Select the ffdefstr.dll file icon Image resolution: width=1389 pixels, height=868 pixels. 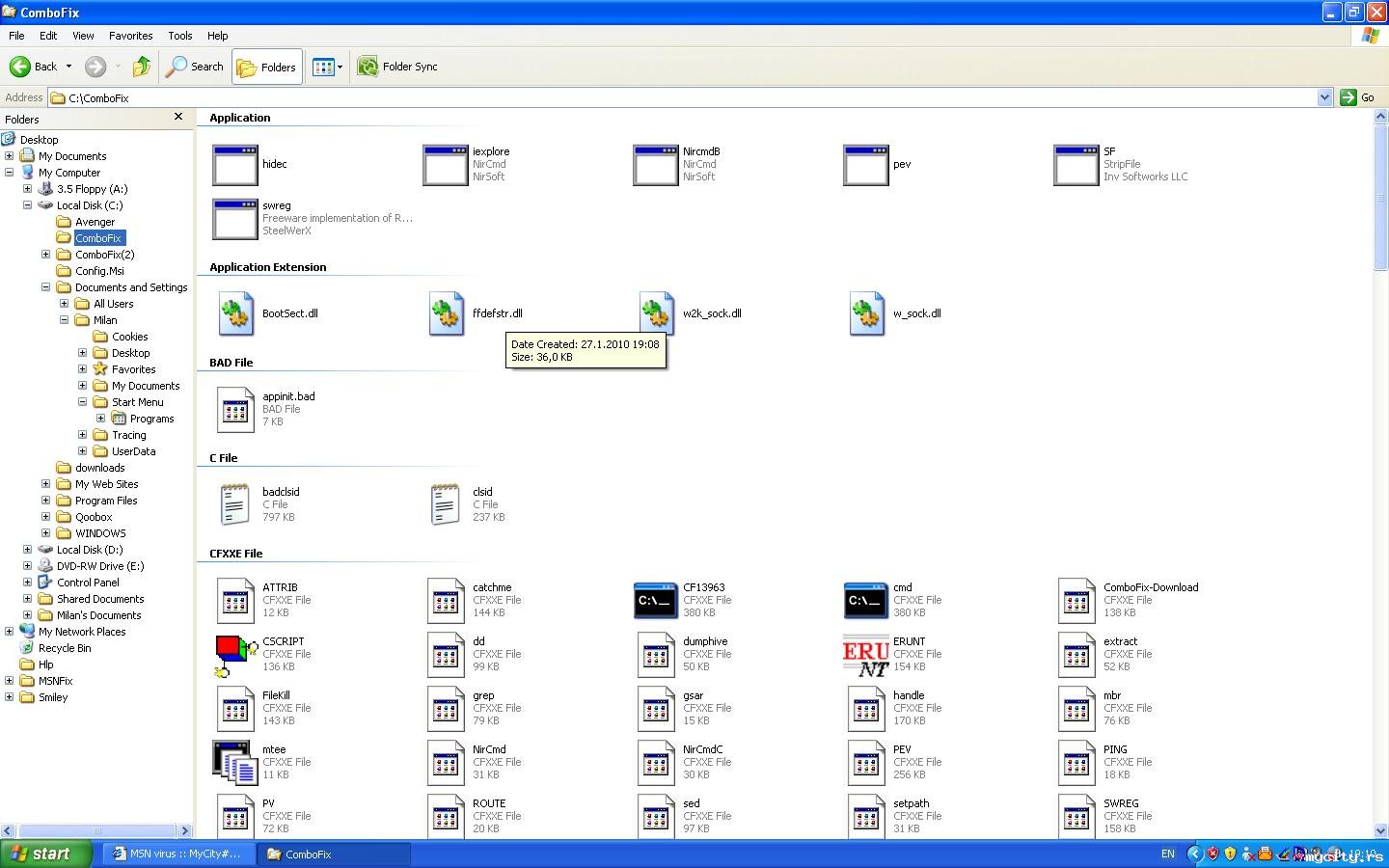click(446, 314)
